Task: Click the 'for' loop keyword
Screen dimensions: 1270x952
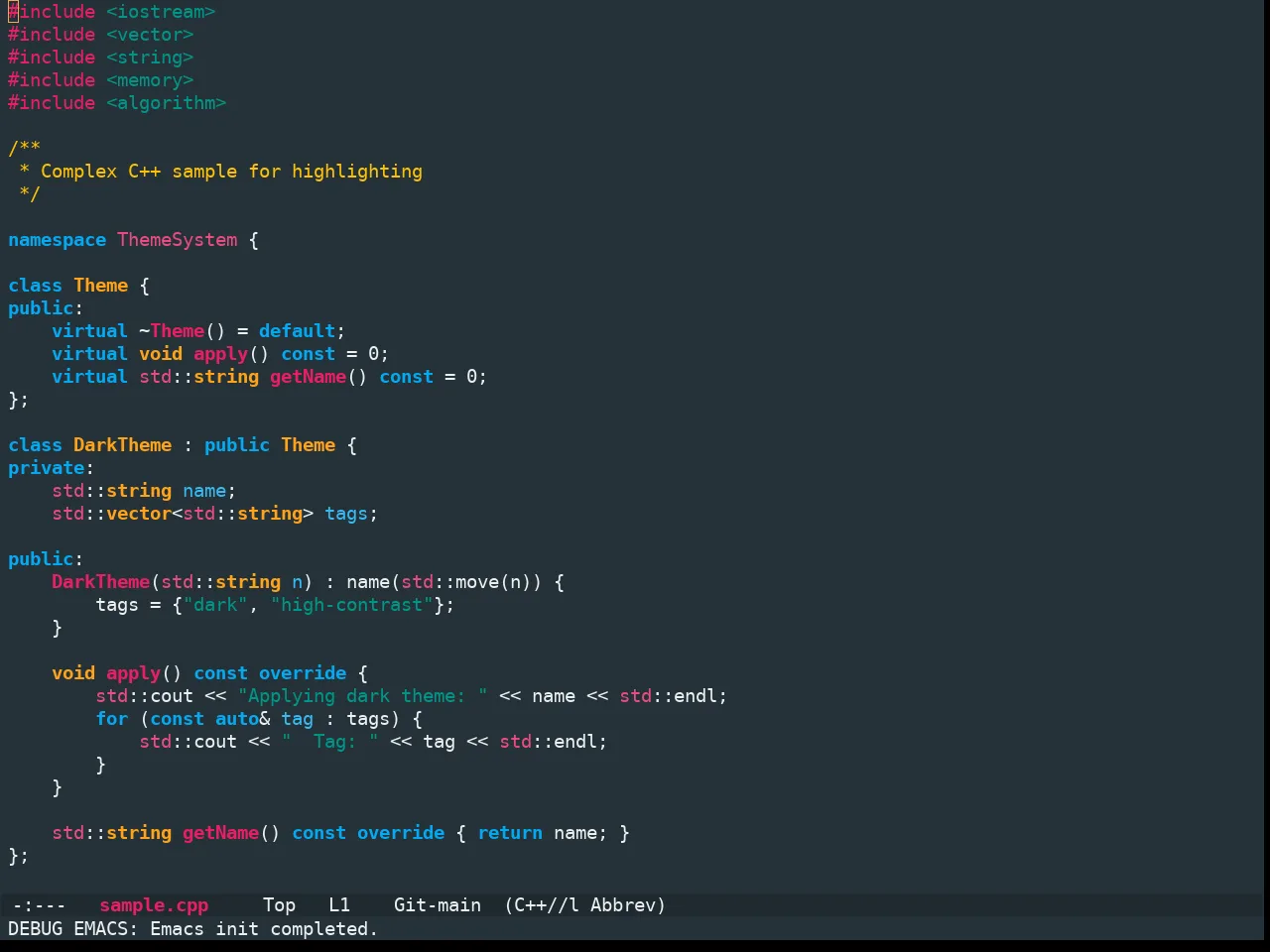Action: point(112,719)
